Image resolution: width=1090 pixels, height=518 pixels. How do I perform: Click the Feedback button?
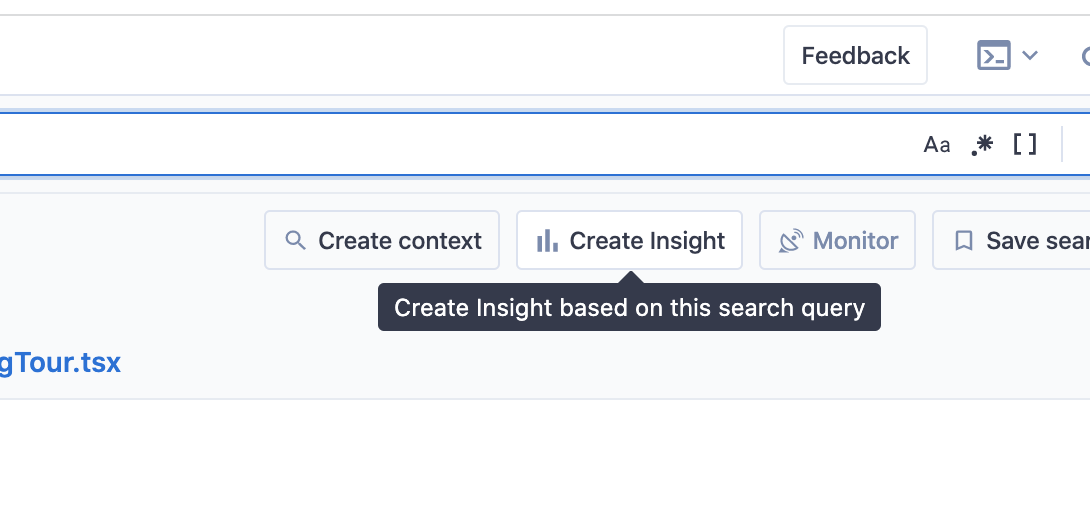click(855, 56)
